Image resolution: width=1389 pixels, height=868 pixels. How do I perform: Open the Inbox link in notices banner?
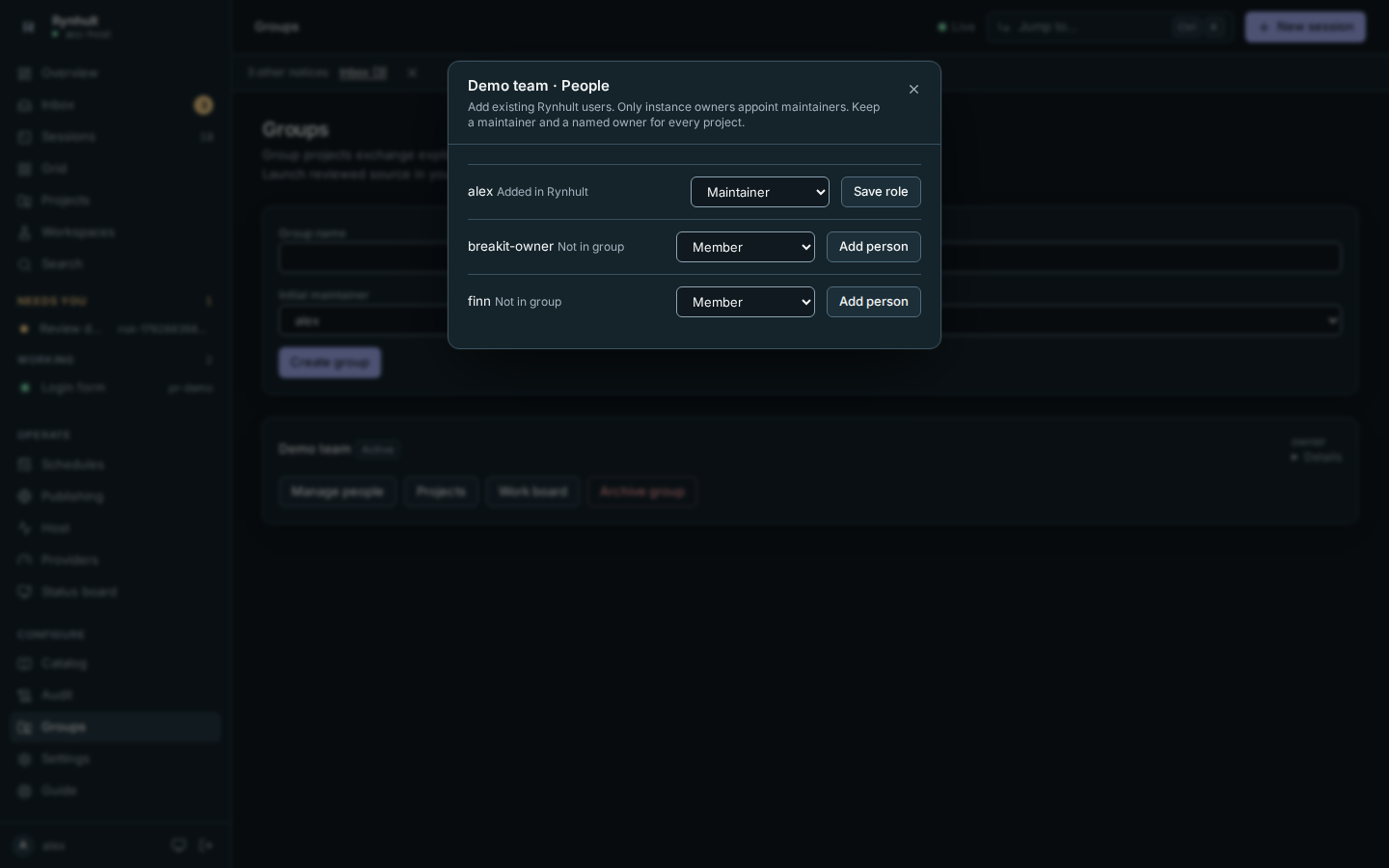363,72
